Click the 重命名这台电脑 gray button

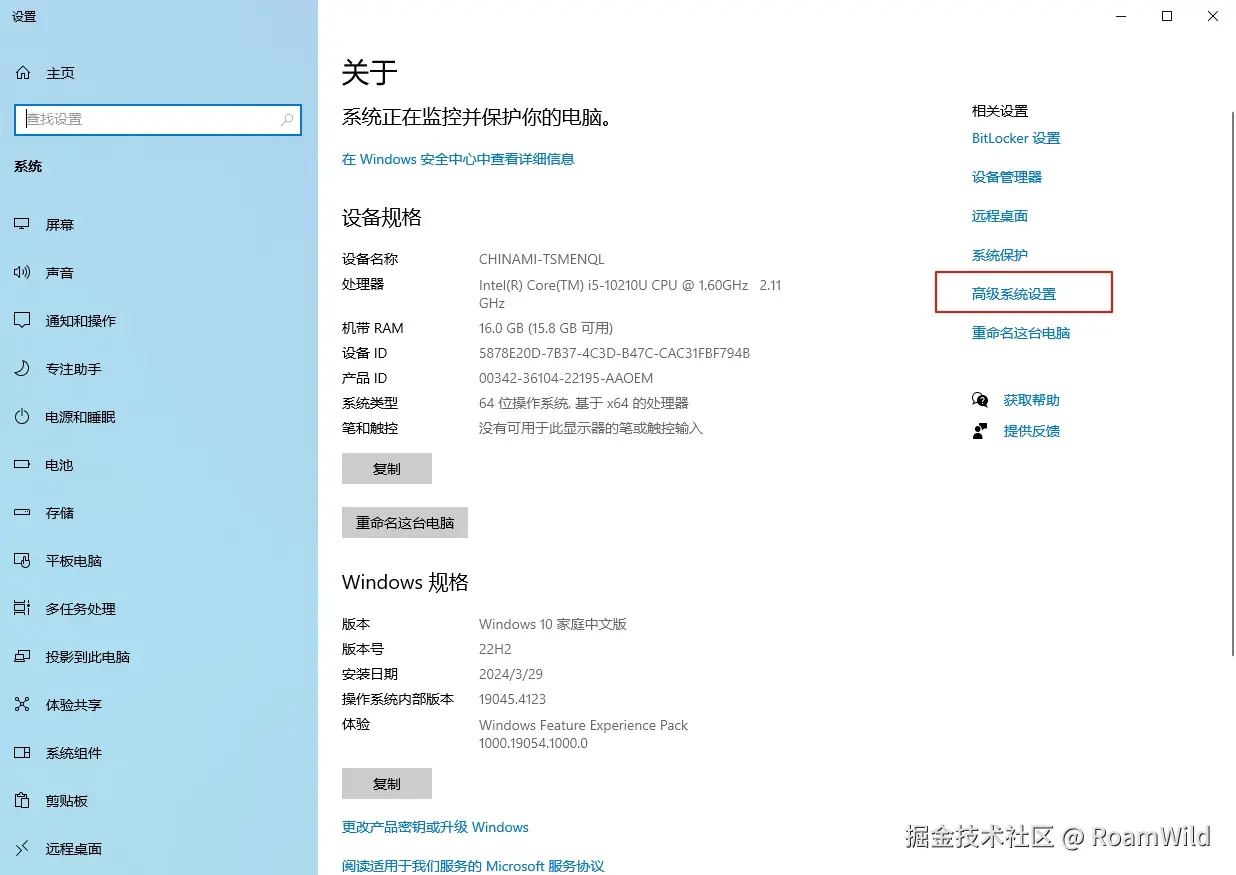pos(405,522)
